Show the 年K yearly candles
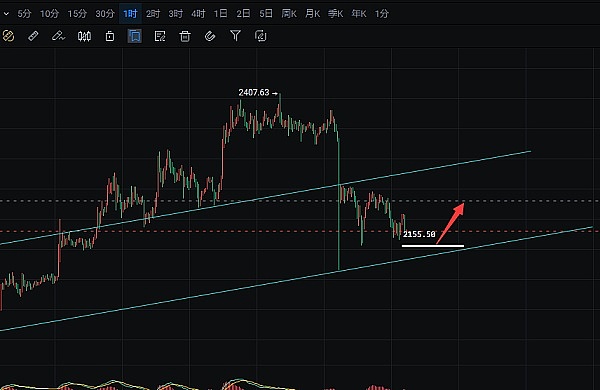Image resolution: width=600 pixels, height=390 pixels. [359, 14]
